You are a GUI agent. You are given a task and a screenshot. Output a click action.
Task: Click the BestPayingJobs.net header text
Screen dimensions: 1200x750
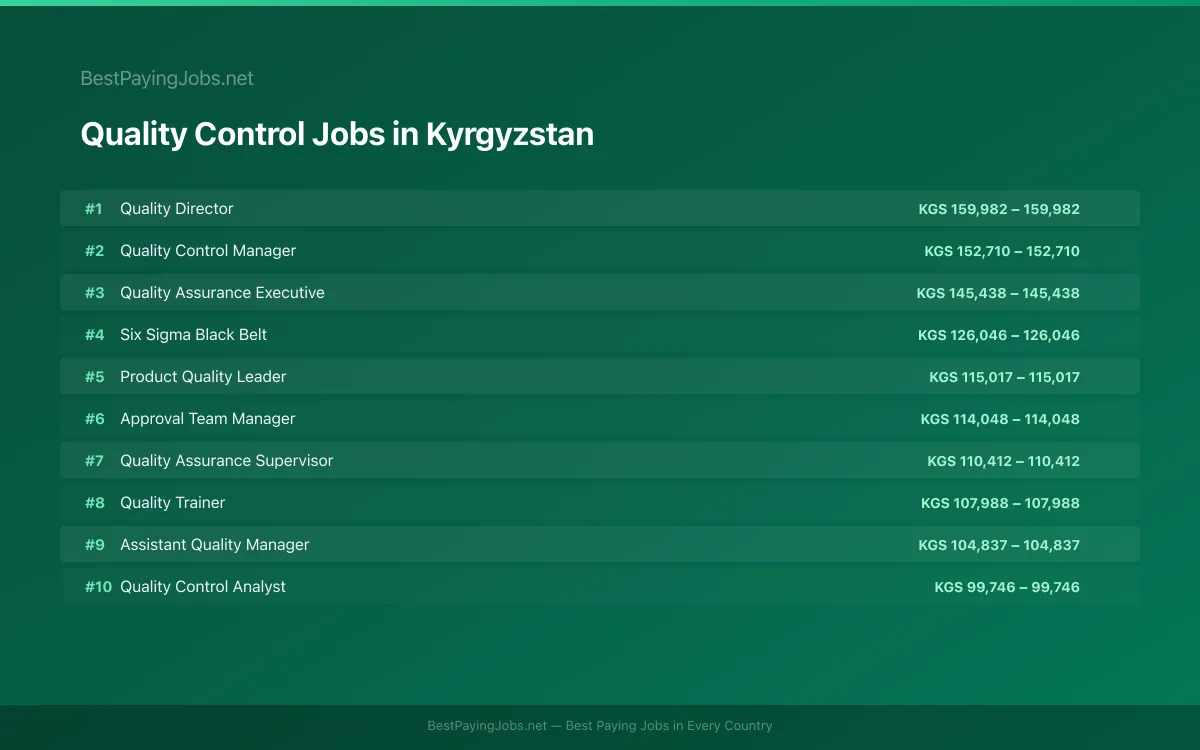click(167, 78)
